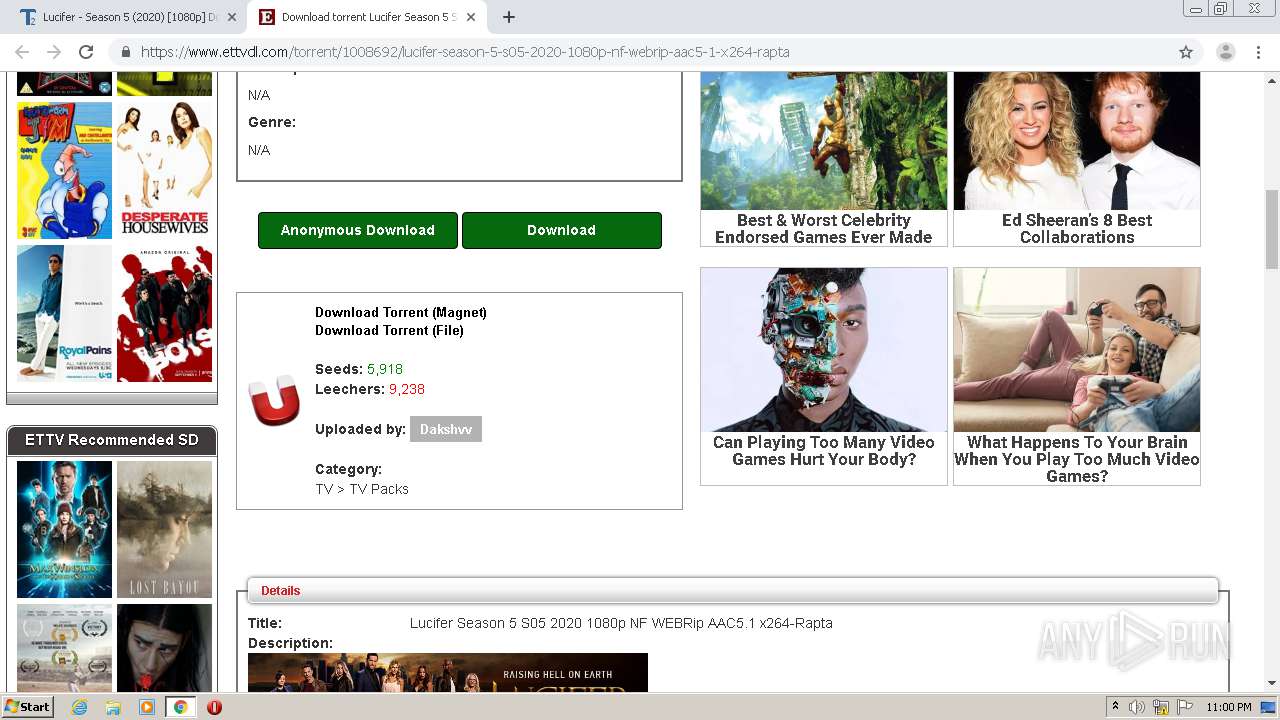
Task: Click the Seeds count 5,918
Action: pyautogui.click(x=385, y=369)
